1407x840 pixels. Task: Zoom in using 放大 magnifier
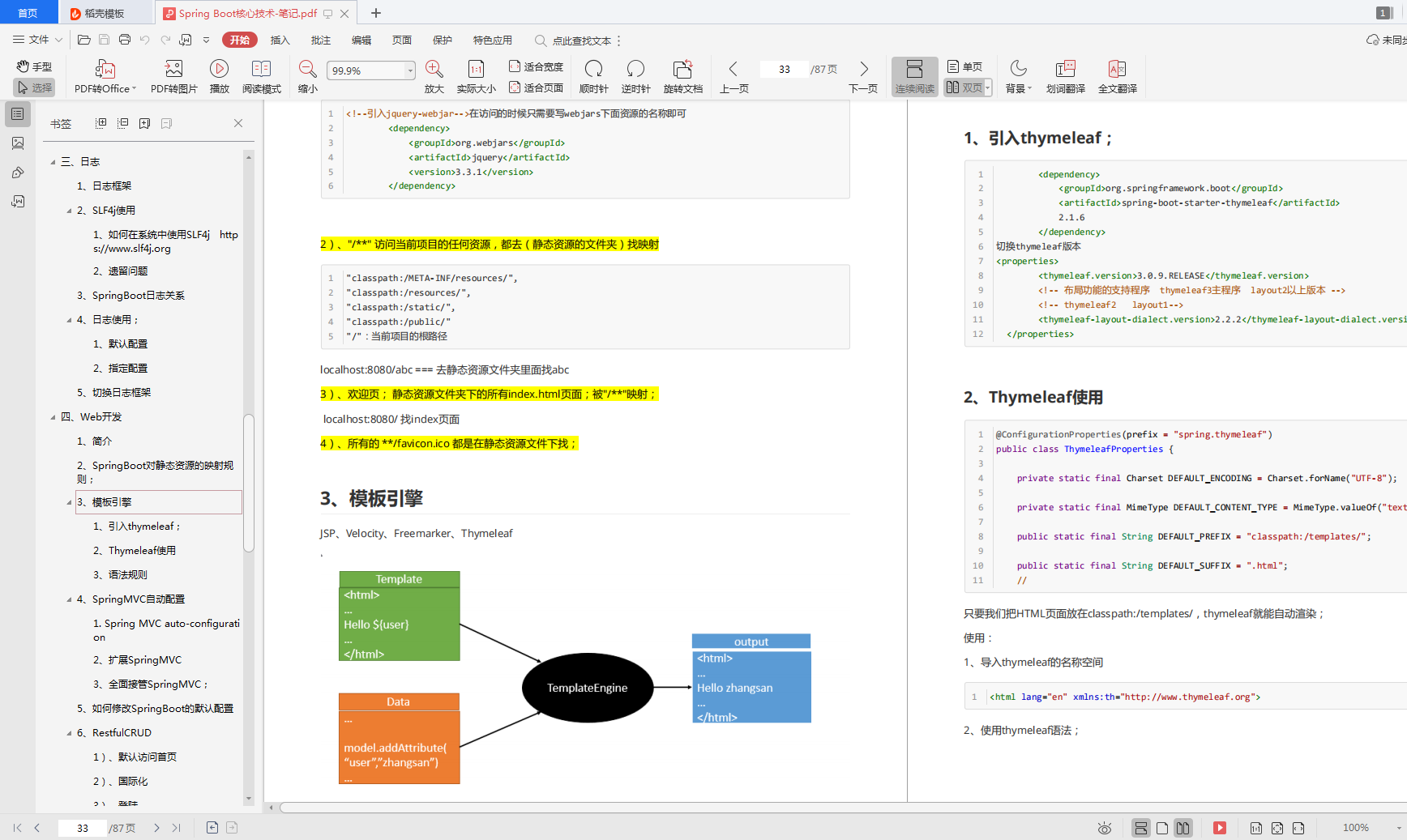tap(434, 77)
